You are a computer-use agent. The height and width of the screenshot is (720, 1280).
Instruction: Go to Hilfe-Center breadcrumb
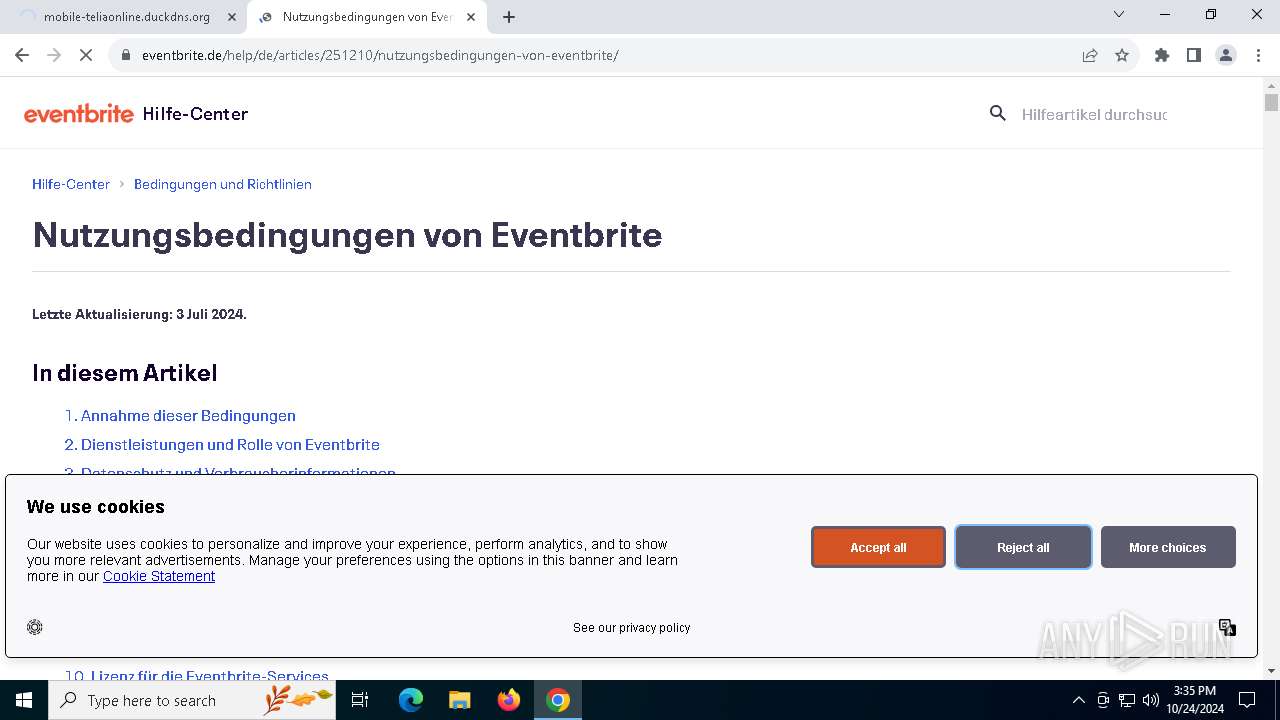click(71, 184)
